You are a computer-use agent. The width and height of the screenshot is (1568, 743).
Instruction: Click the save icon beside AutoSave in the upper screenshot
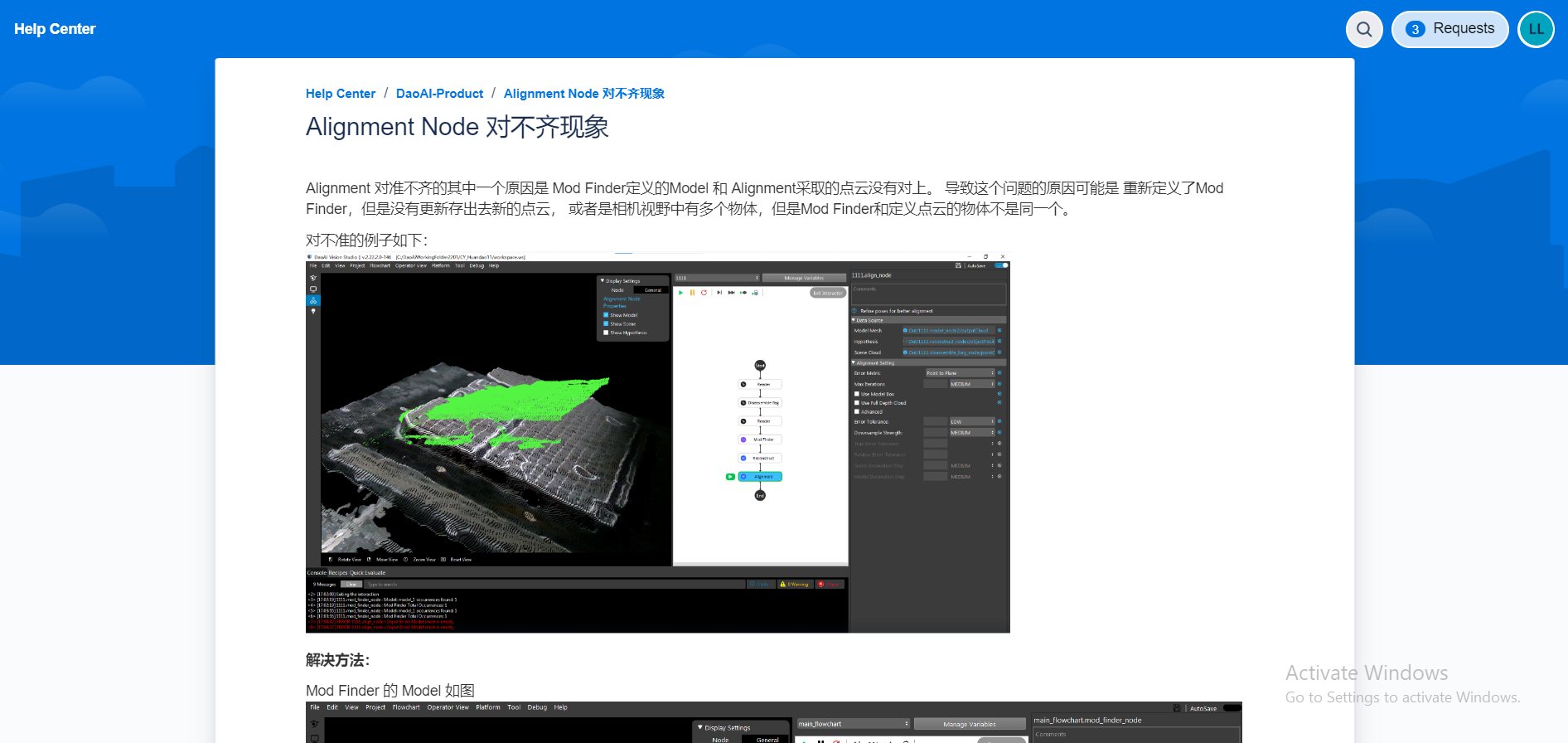coord(958,265)
